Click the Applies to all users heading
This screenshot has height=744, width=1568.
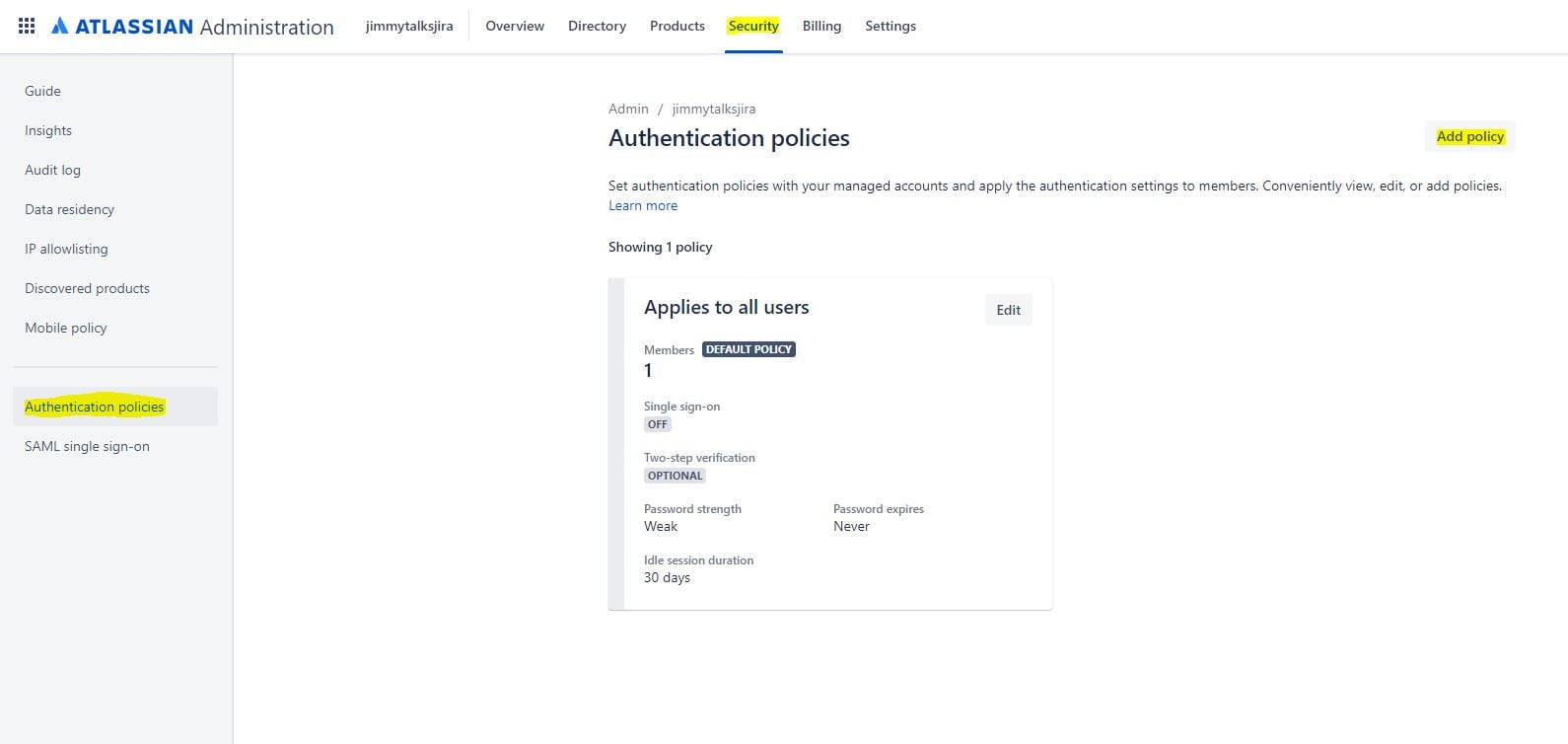point(727,307)
